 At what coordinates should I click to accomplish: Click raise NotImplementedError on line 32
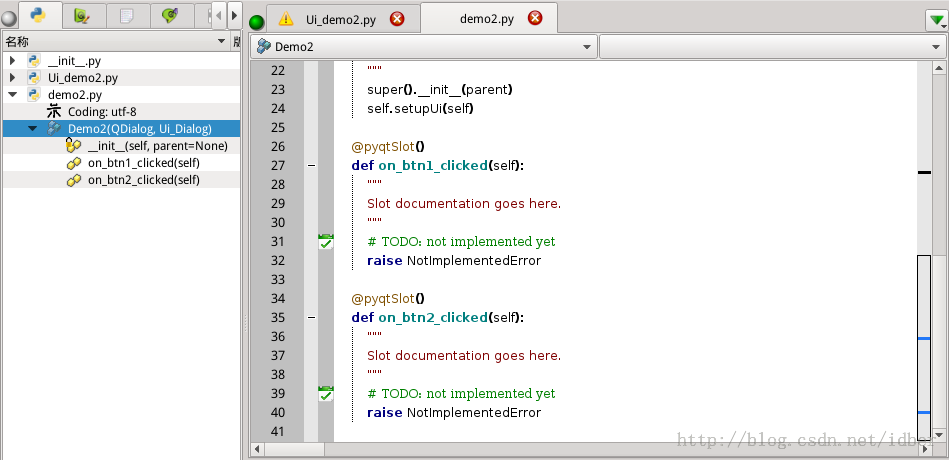[454, 261]
